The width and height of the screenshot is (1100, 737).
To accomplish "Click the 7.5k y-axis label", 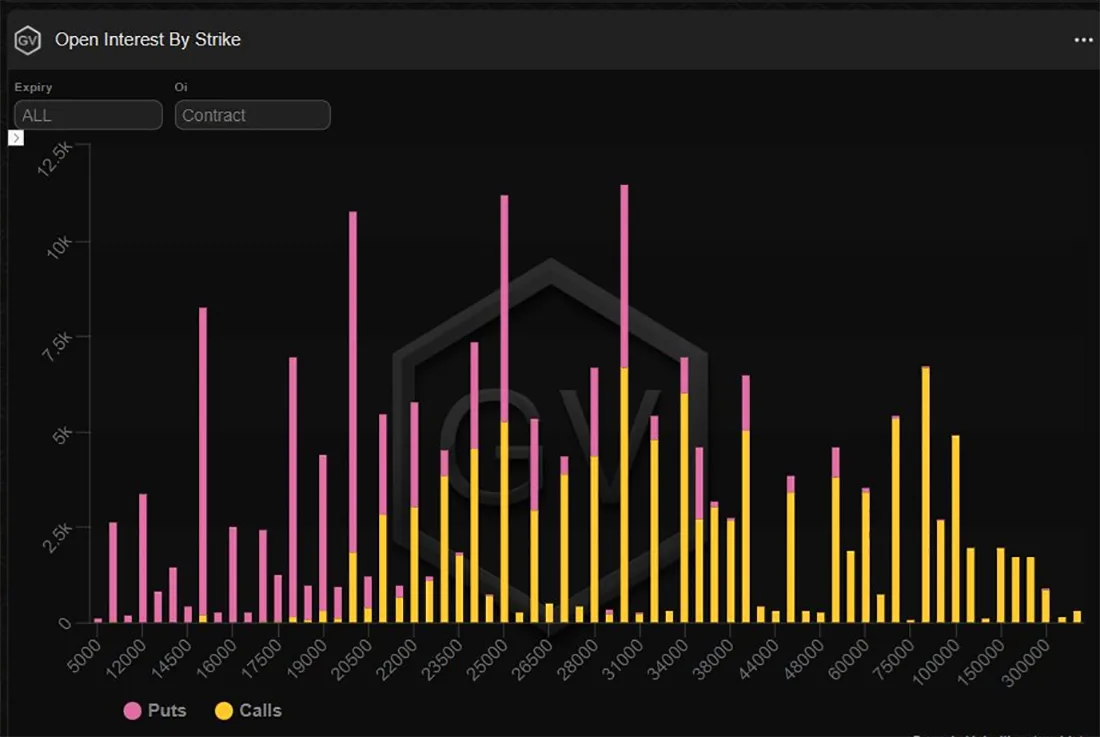I will (x=57, y=346).
